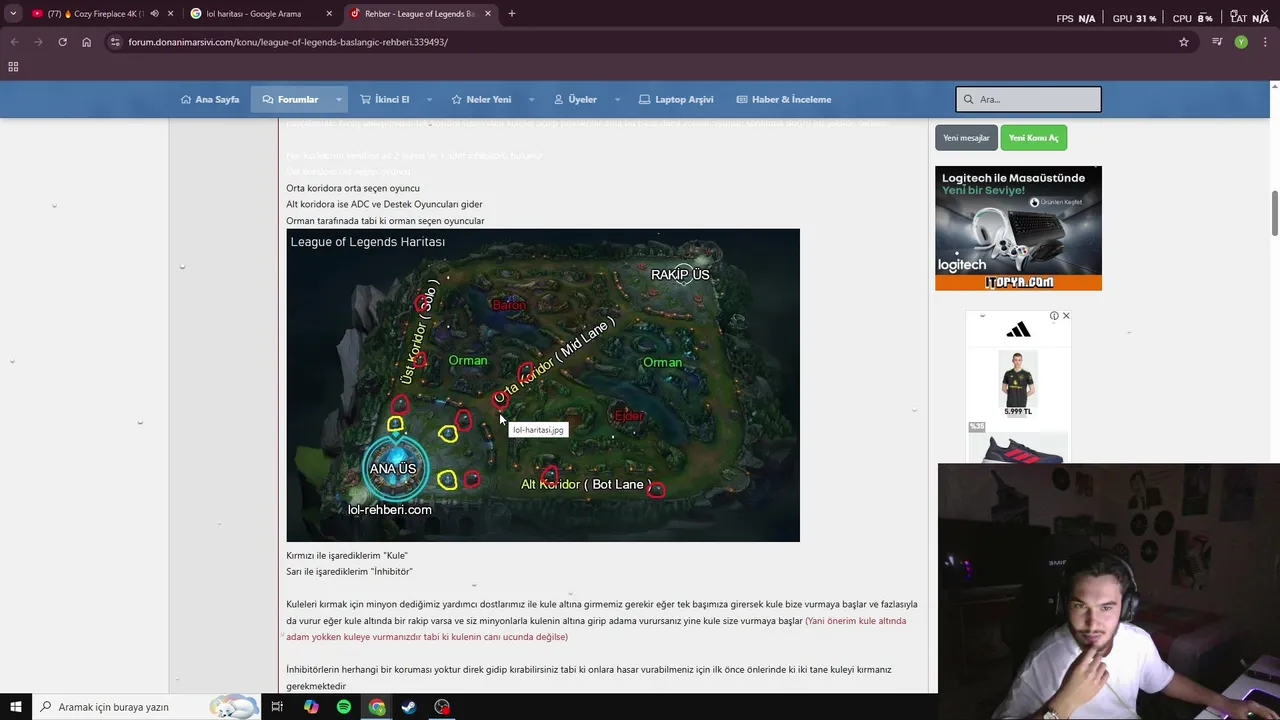Open Haber & İnceleme section
1280x720 pixels.
[x=784, y=99]
